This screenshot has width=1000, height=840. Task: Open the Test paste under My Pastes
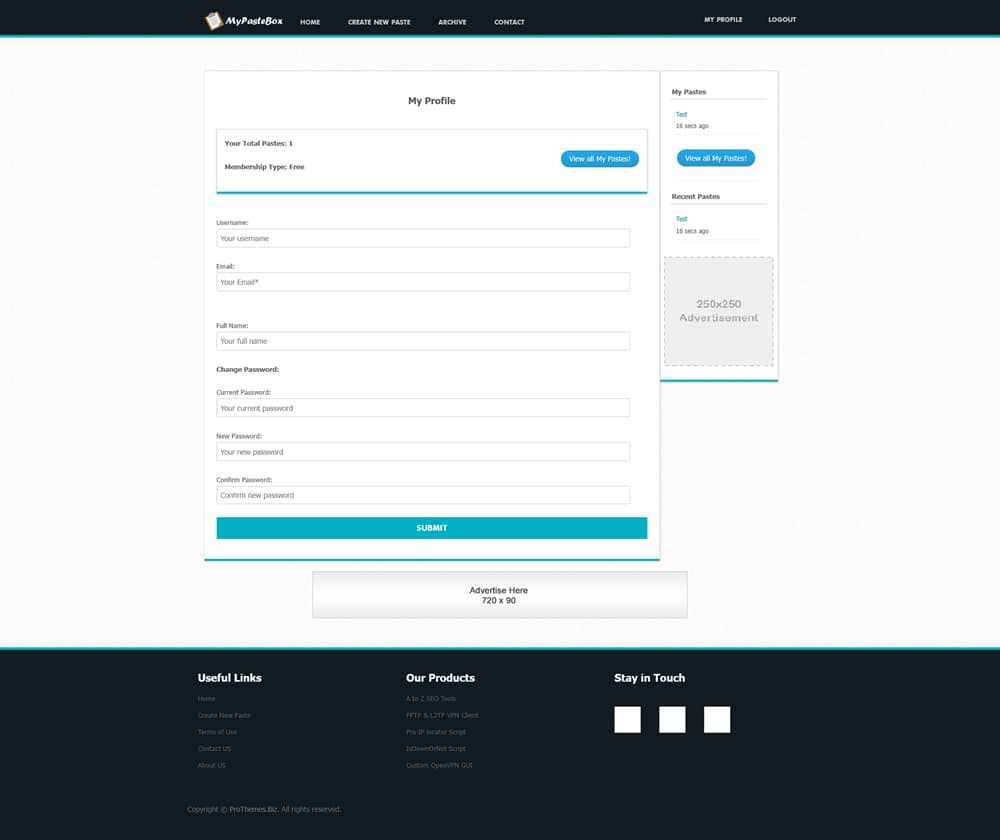tap(681, 115)
